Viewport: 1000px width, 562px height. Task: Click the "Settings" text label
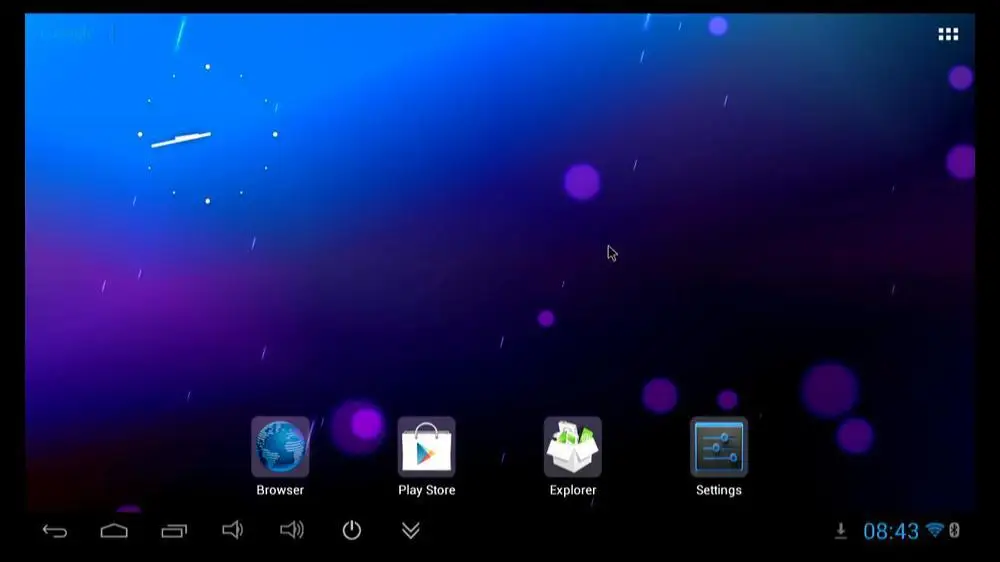[719, 490]
